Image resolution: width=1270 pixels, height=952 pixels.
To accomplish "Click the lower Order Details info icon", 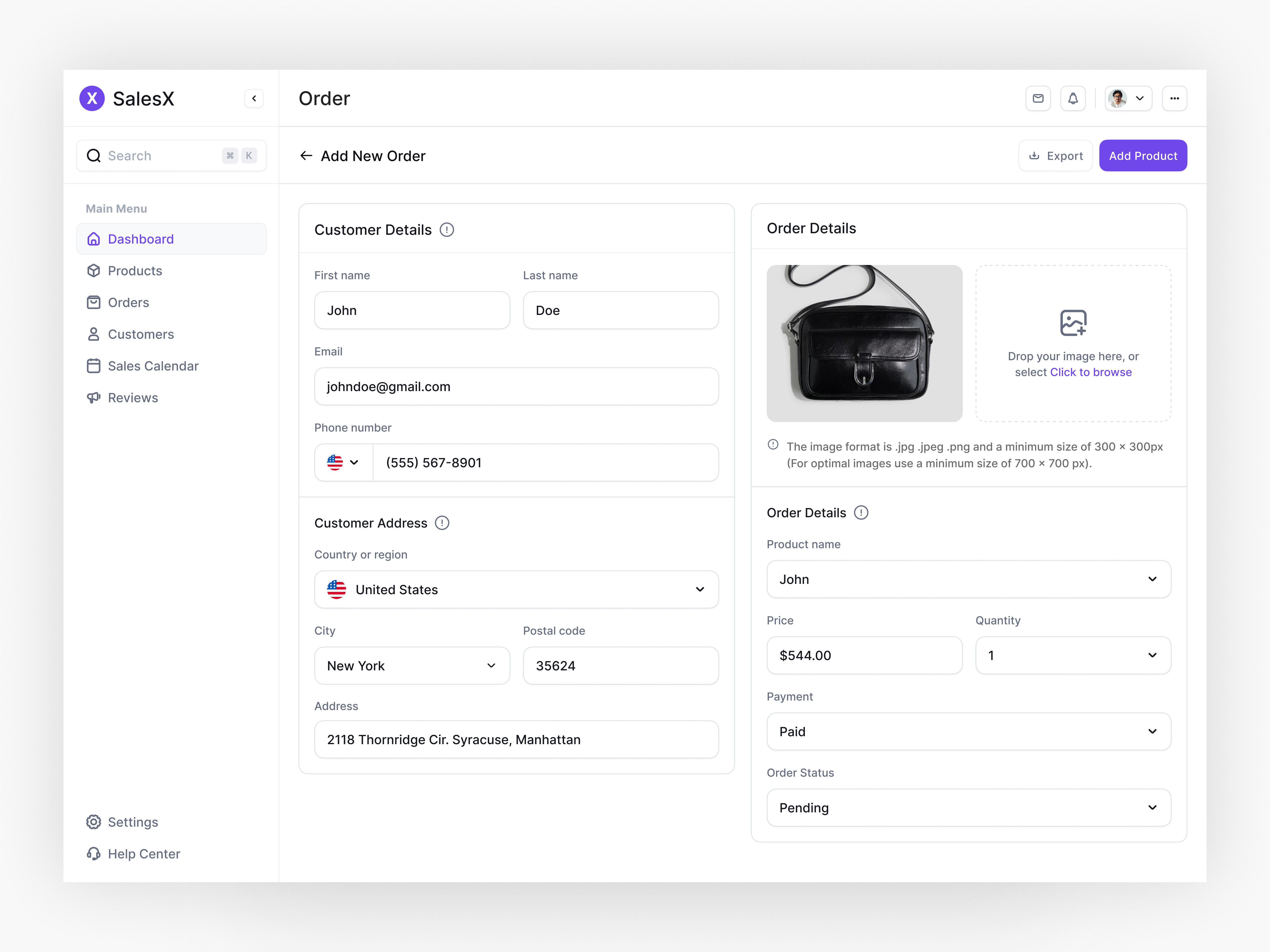I will [x=861, y=512].
